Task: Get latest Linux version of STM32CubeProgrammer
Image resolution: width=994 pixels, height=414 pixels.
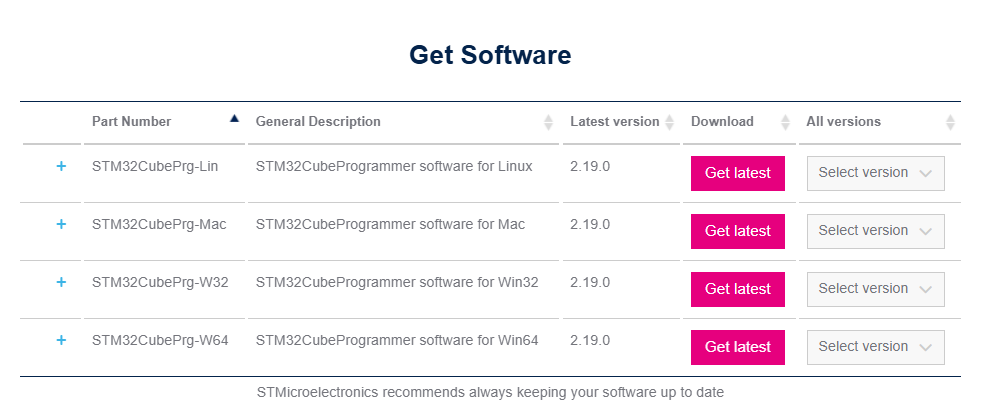Action: click(737, 173)
